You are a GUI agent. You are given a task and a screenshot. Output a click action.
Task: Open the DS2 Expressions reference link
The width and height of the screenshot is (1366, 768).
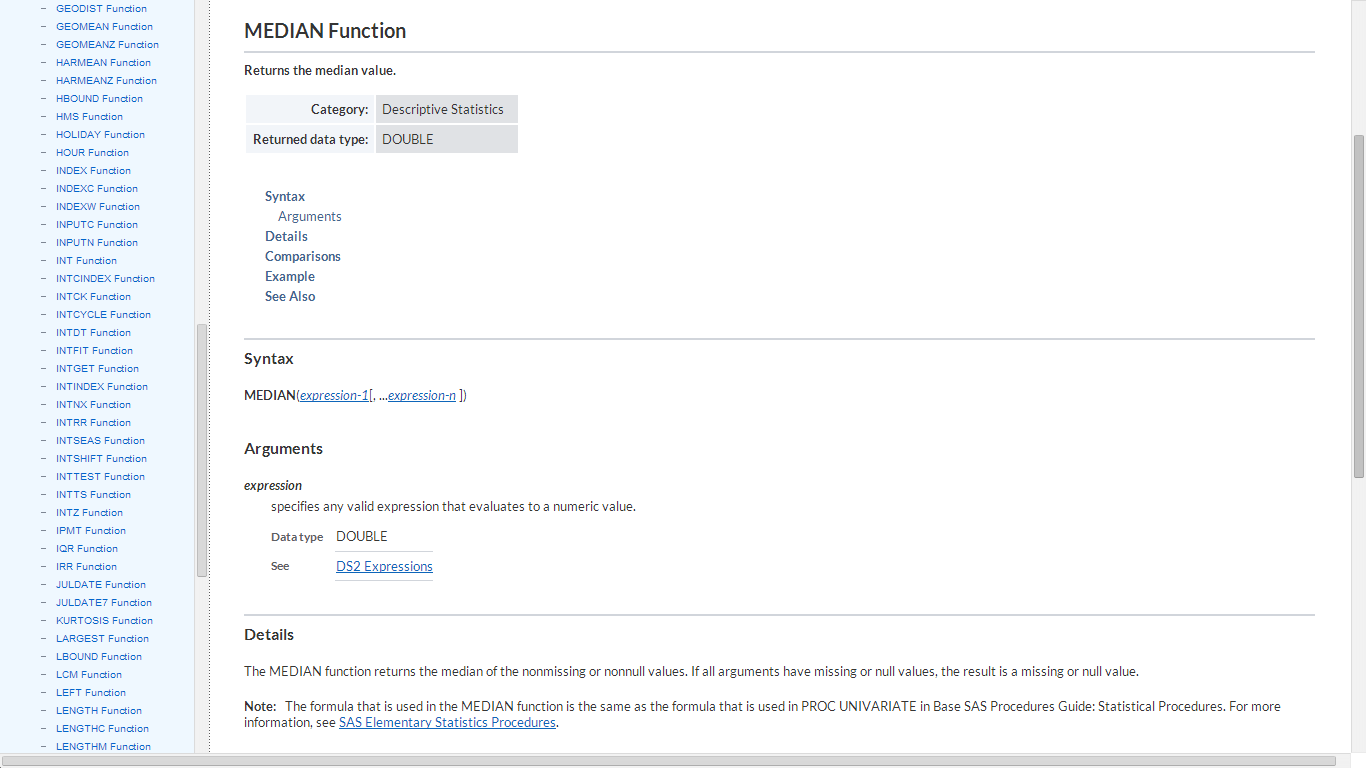(384, 567)
